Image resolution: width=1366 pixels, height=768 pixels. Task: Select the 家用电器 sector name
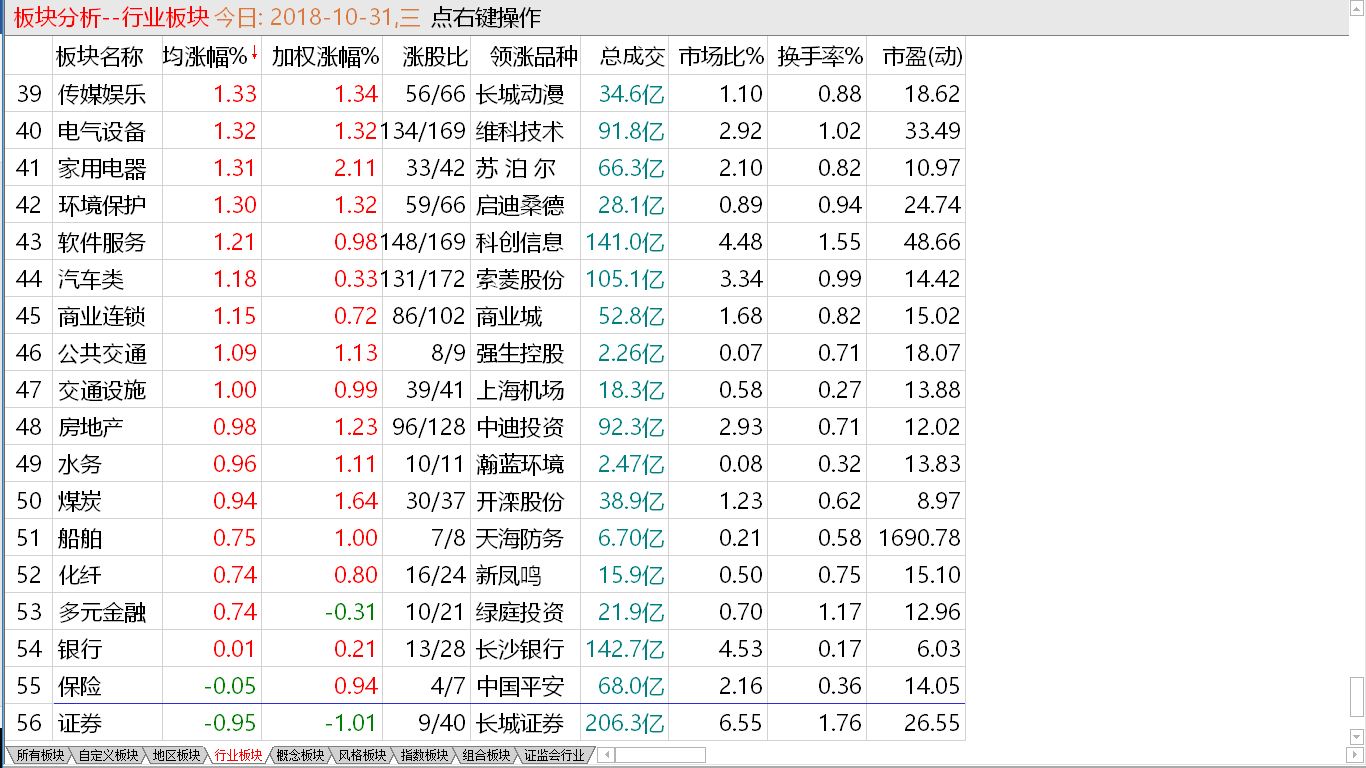coord(102,168)
